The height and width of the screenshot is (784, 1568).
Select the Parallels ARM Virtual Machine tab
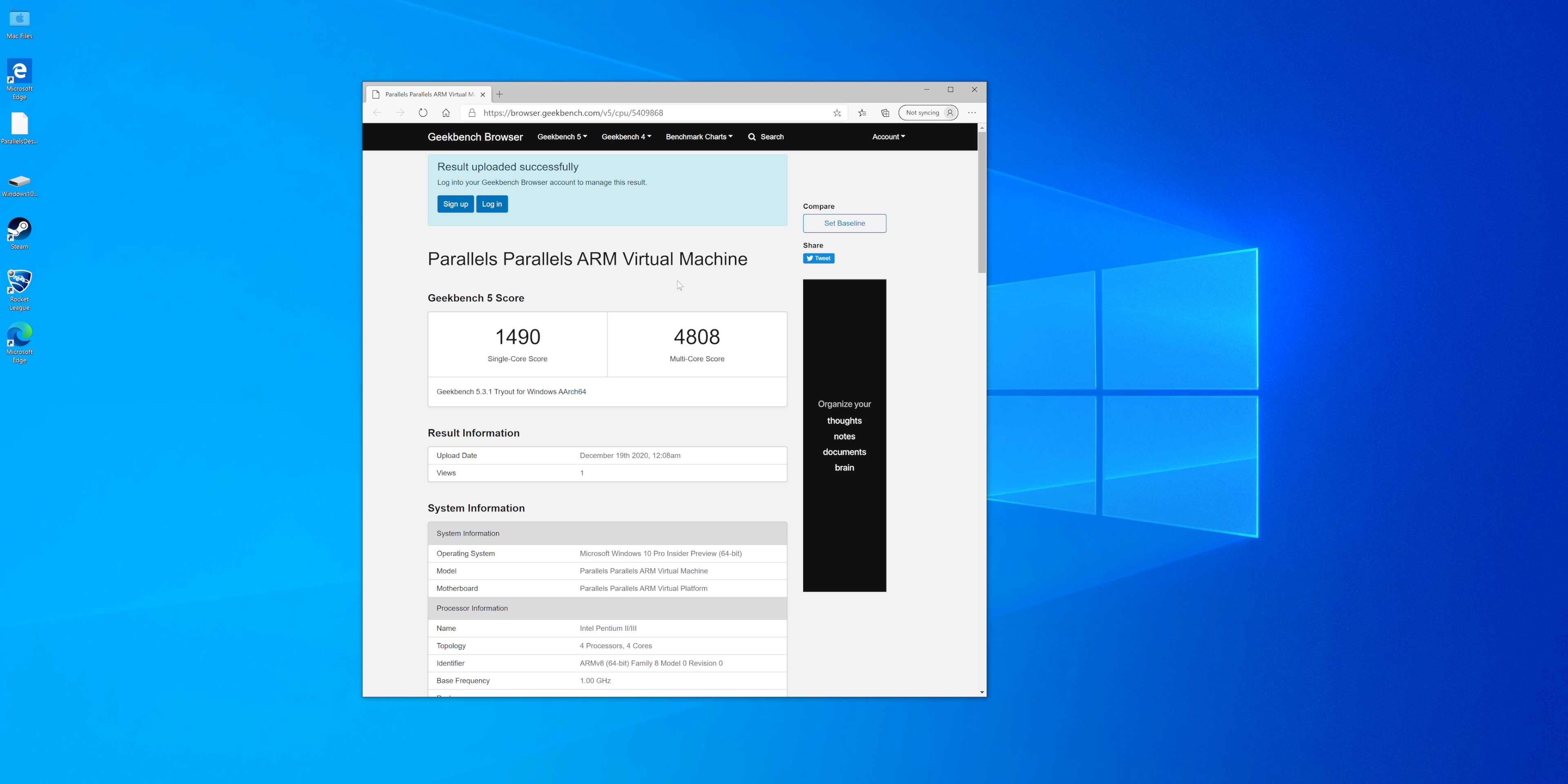point(426,94)
